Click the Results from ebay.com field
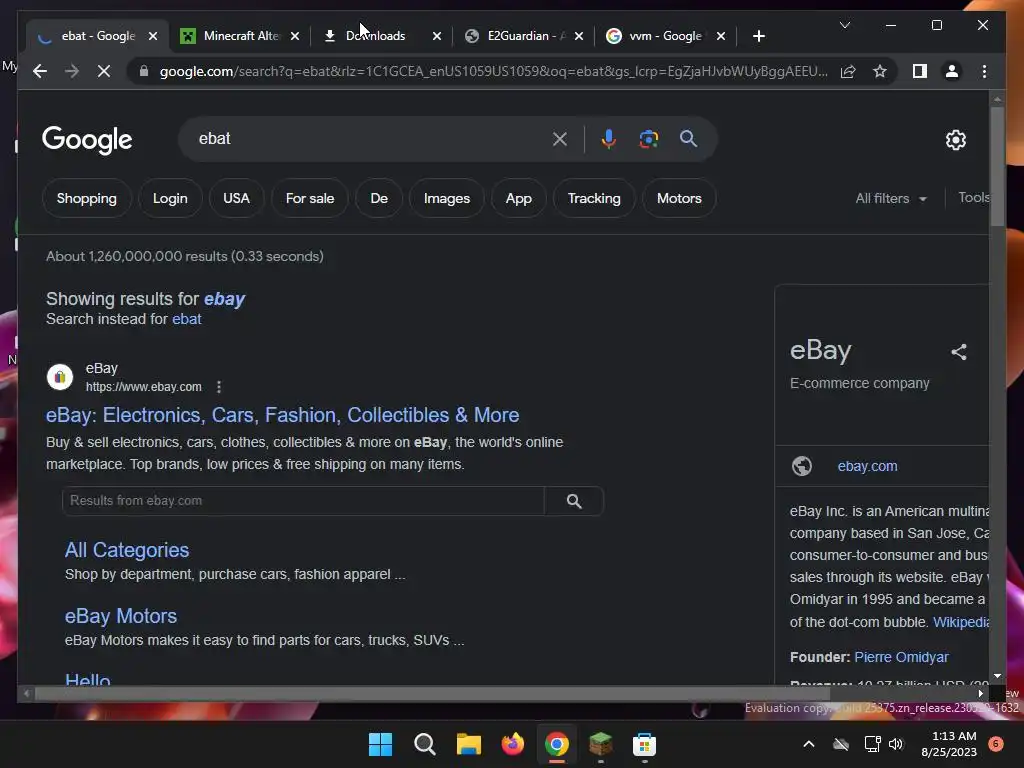Image resolution: width=1024 pixels, height=768 pixels. point(303,501)
